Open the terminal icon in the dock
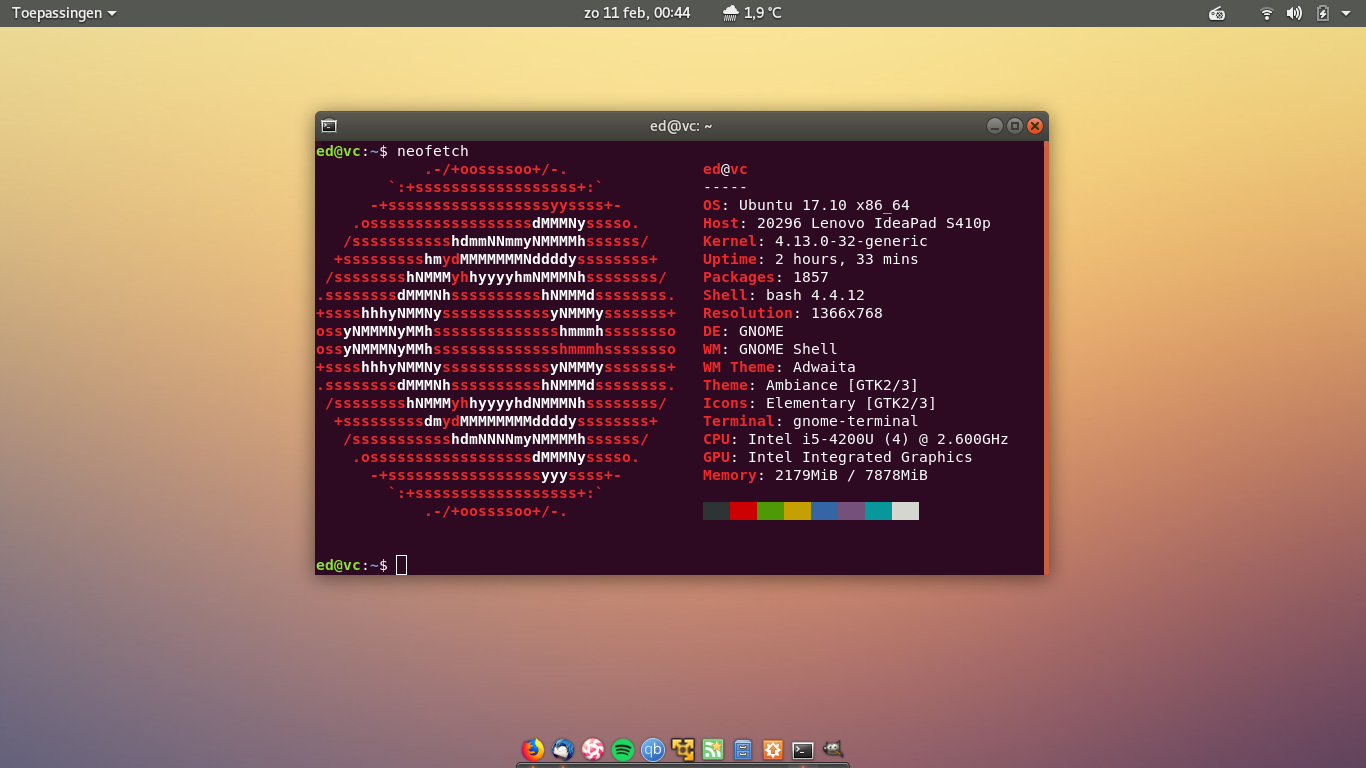 click(x=803, y=749)
